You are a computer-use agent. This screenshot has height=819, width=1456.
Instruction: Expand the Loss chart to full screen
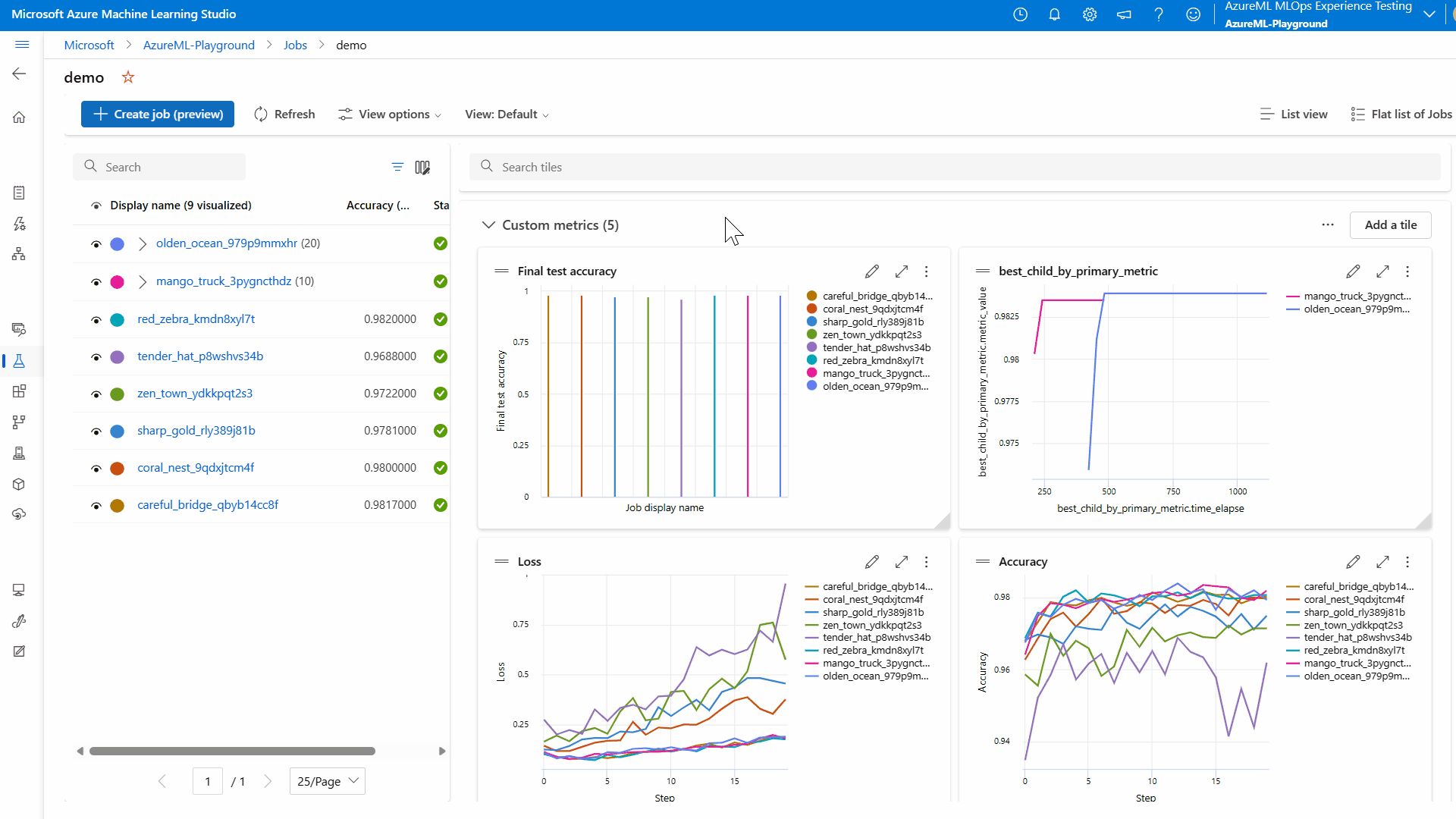click(901, 562)
